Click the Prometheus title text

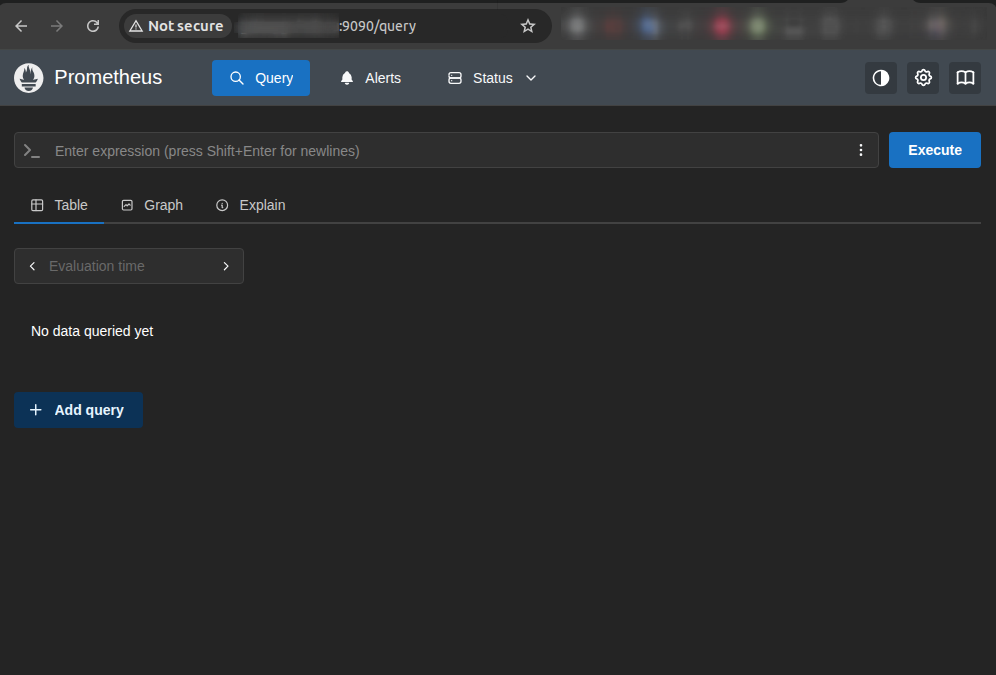tap(108, 77)
